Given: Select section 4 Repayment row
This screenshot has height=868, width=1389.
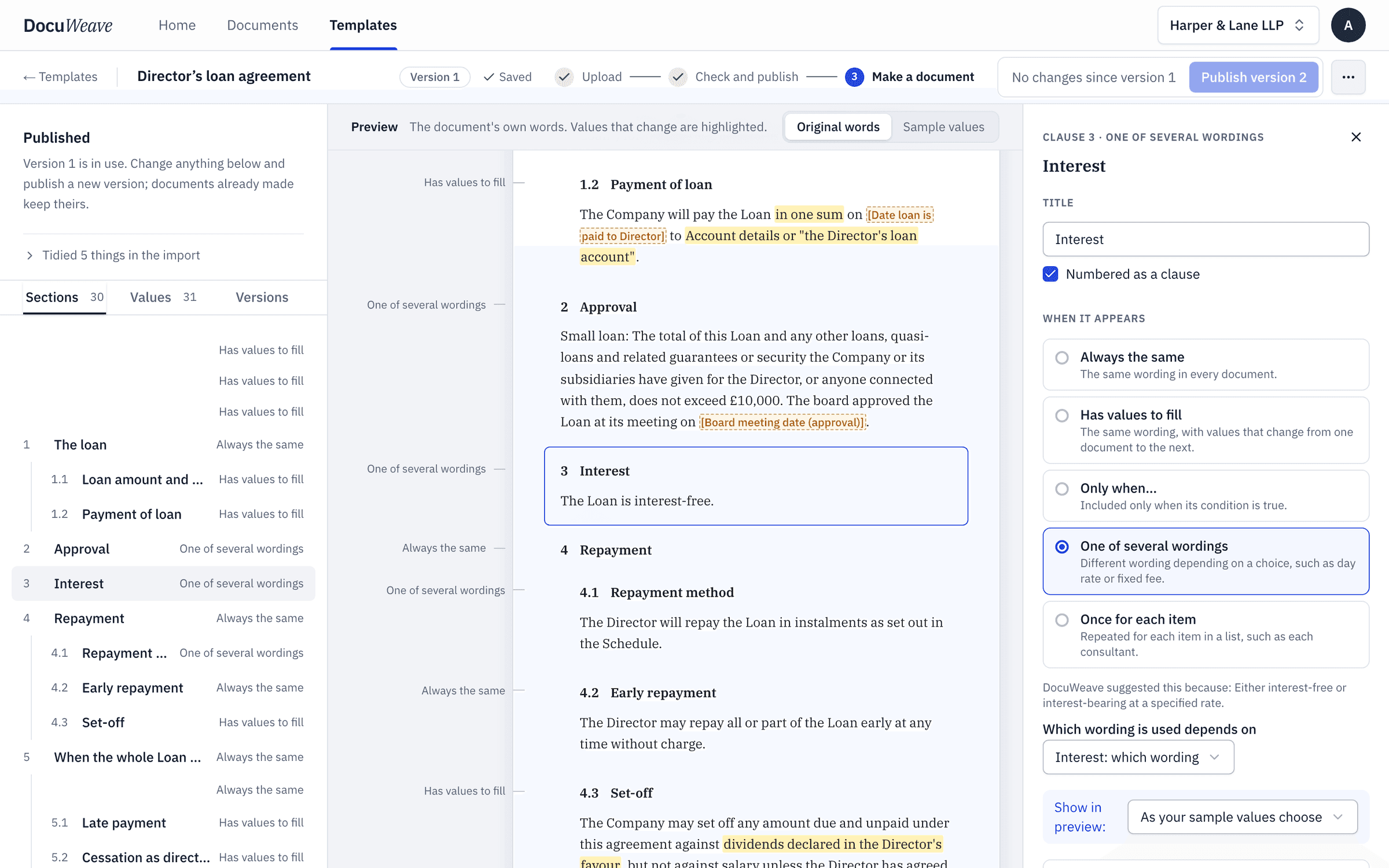Looking at the screenshot, I should point(163,618).
